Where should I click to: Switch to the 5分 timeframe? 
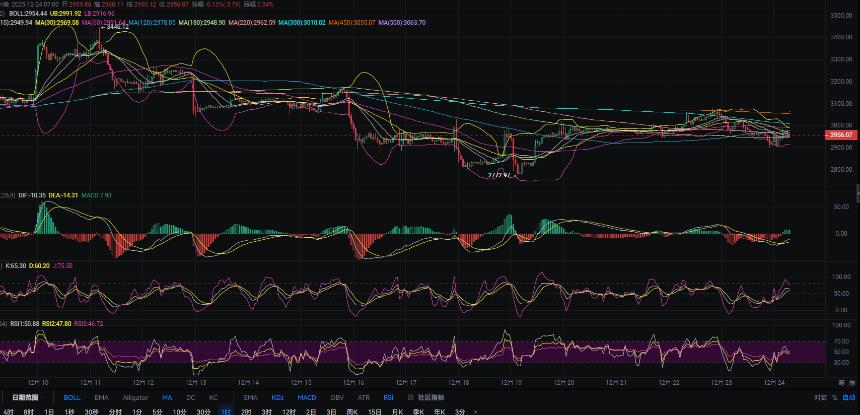click(157, 412)
